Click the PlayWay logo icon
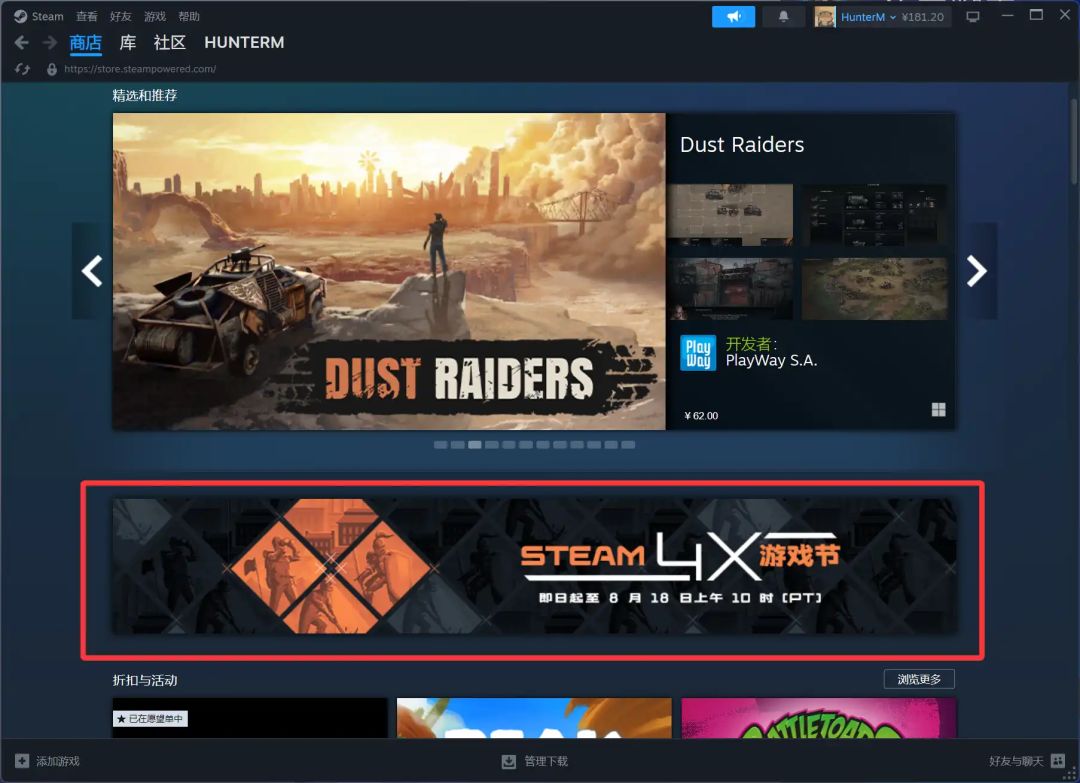This screenshot has width=1080, height=783. pyautogui.click(x=698, y=353)
